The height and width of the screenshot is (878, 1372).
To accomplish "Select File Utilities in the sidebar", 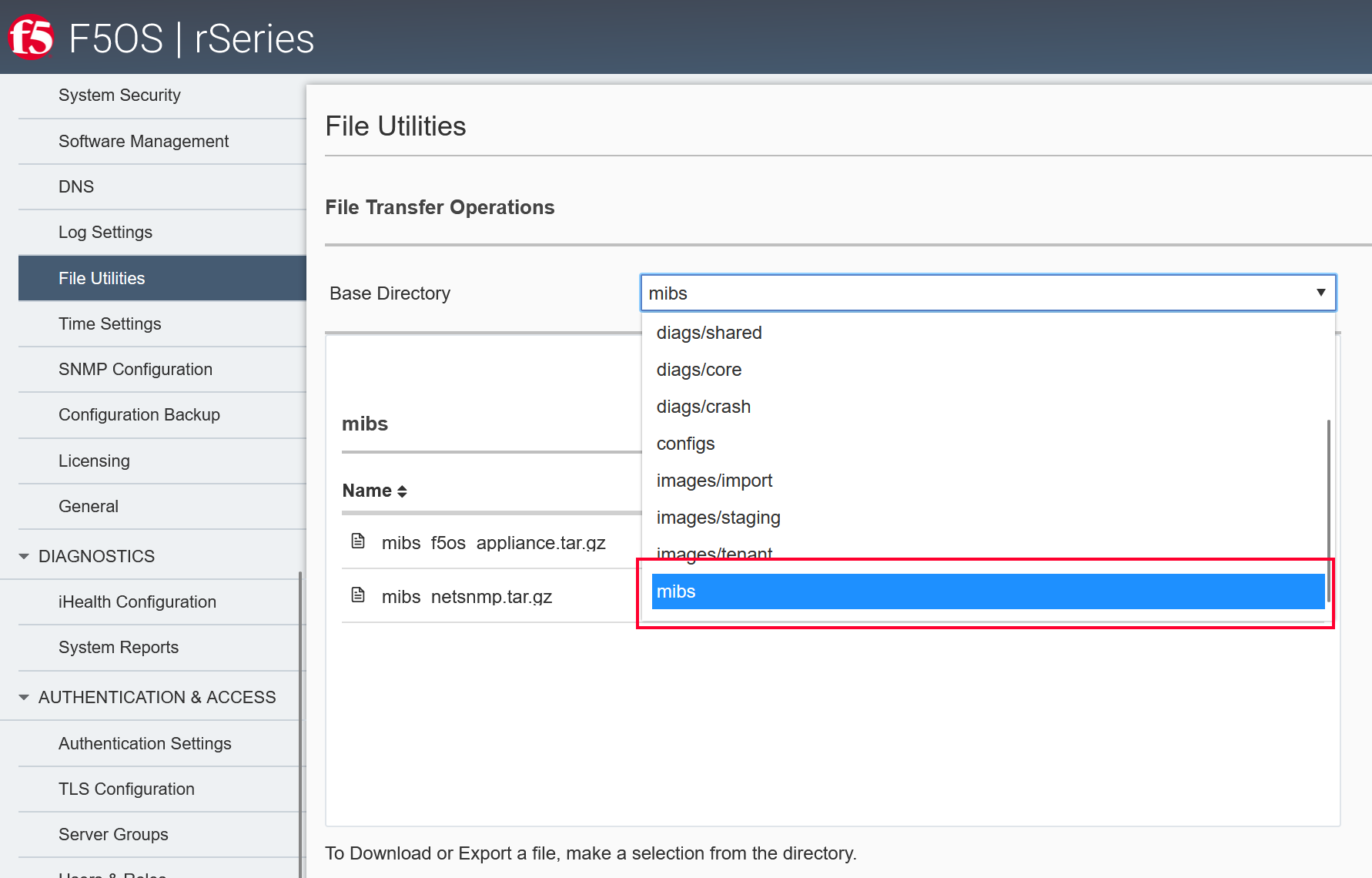I will [162, 278].
